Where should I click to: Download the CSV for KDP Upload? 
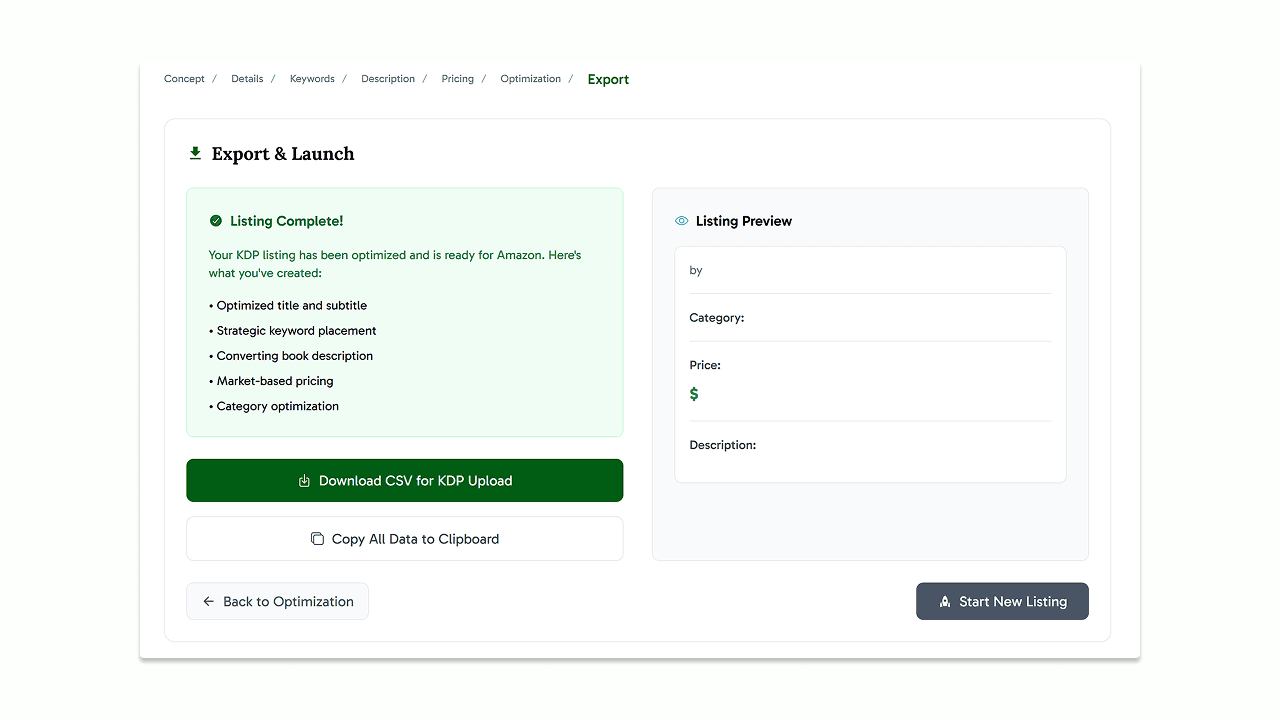[404, 480]
